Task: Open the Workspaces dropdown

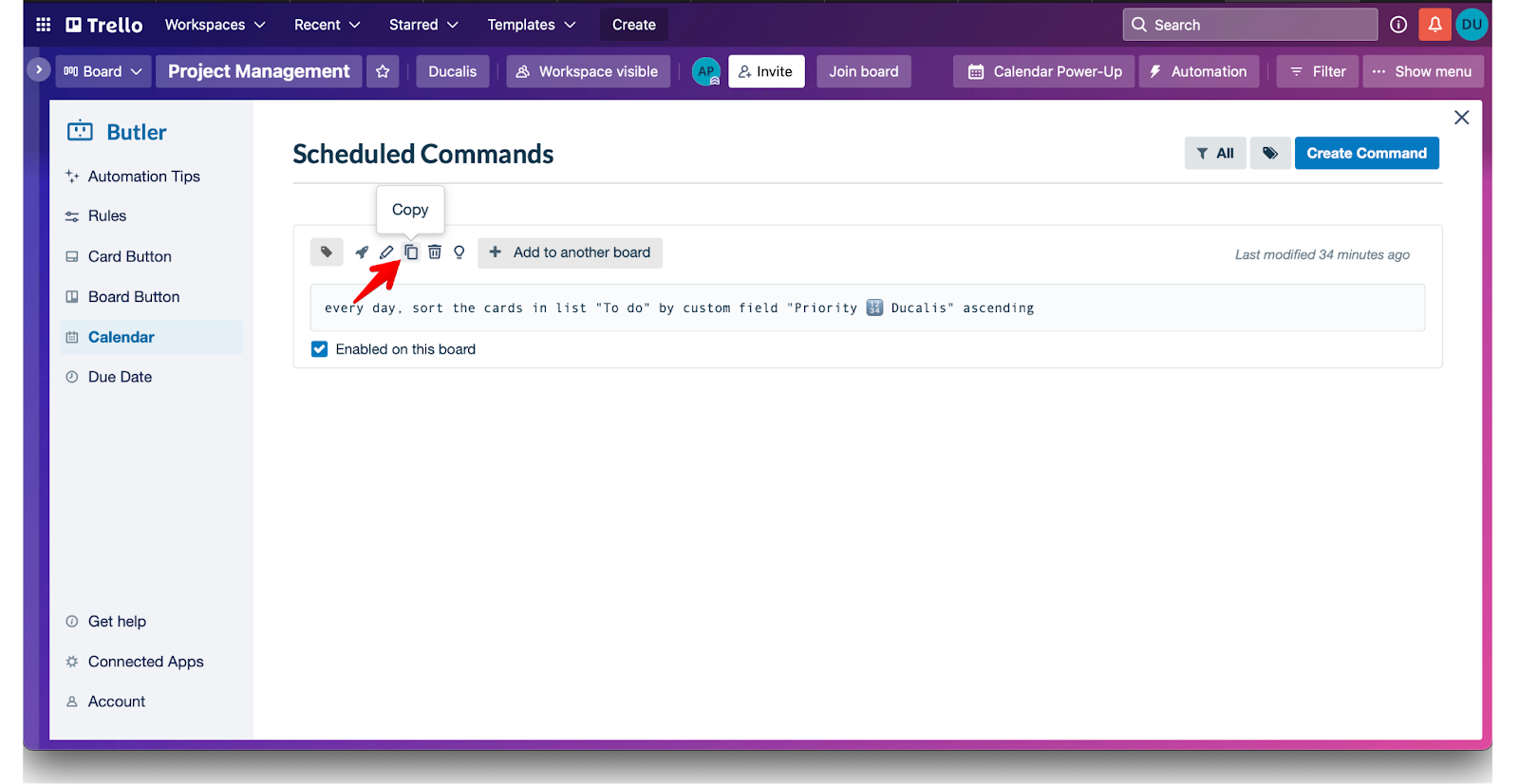Action: pos(215,25)
